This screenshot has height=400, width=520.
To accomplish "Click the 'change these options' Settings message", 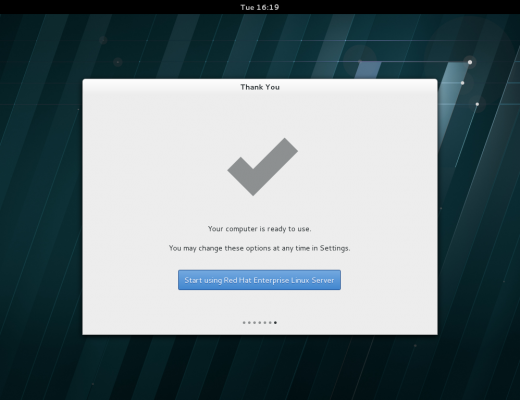I will tap(259, 248).
